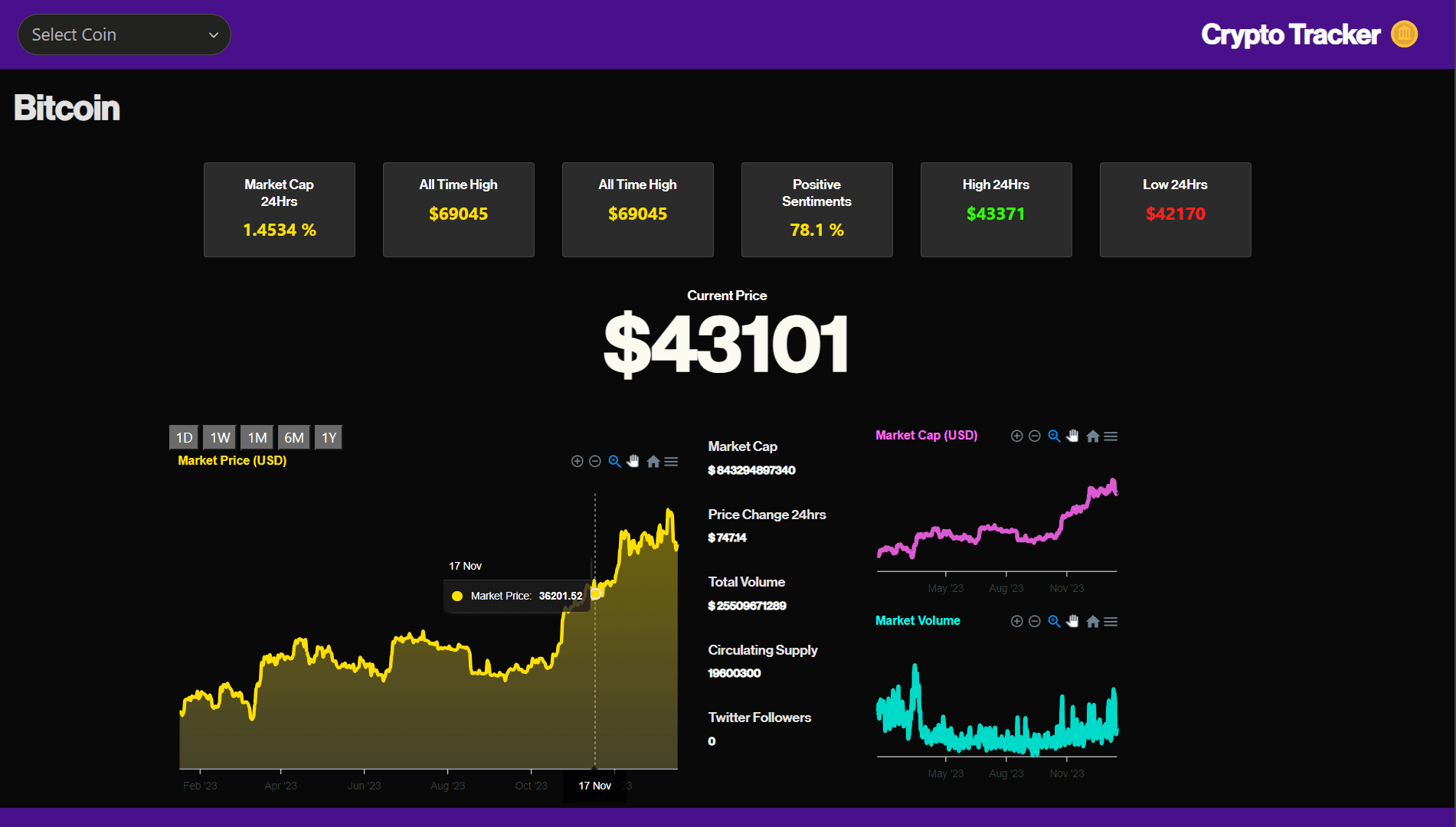This screenshot has height=827, width=1456.
Task: Reset zoom home on Market Volume chart
Action: tap(1093, 621)
